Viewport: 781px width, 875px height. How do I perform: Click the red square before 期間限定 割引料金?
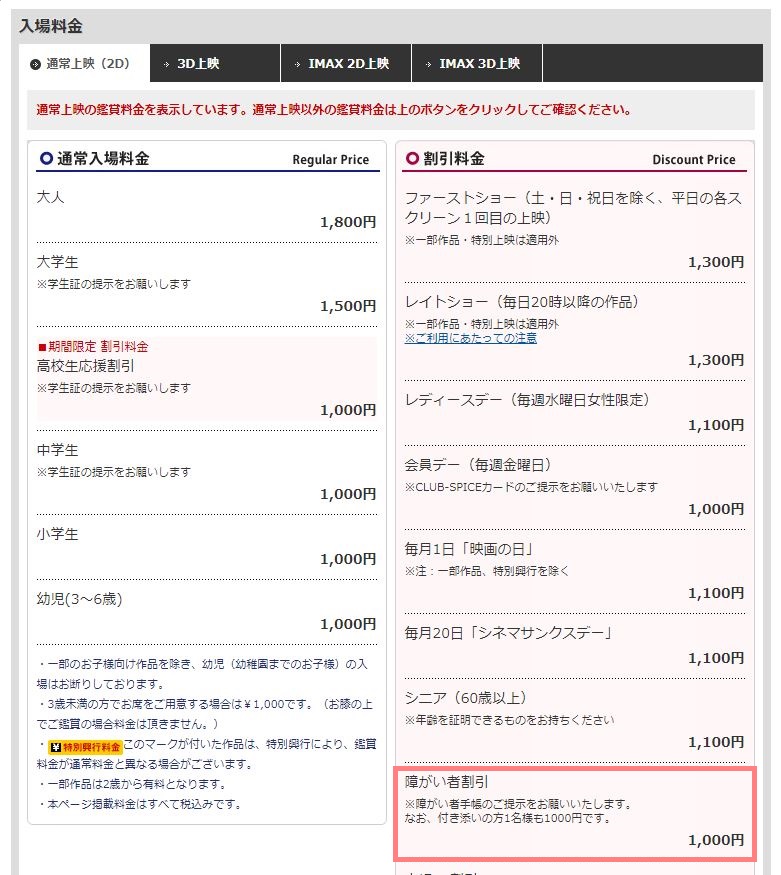click(x=41, y=347)
